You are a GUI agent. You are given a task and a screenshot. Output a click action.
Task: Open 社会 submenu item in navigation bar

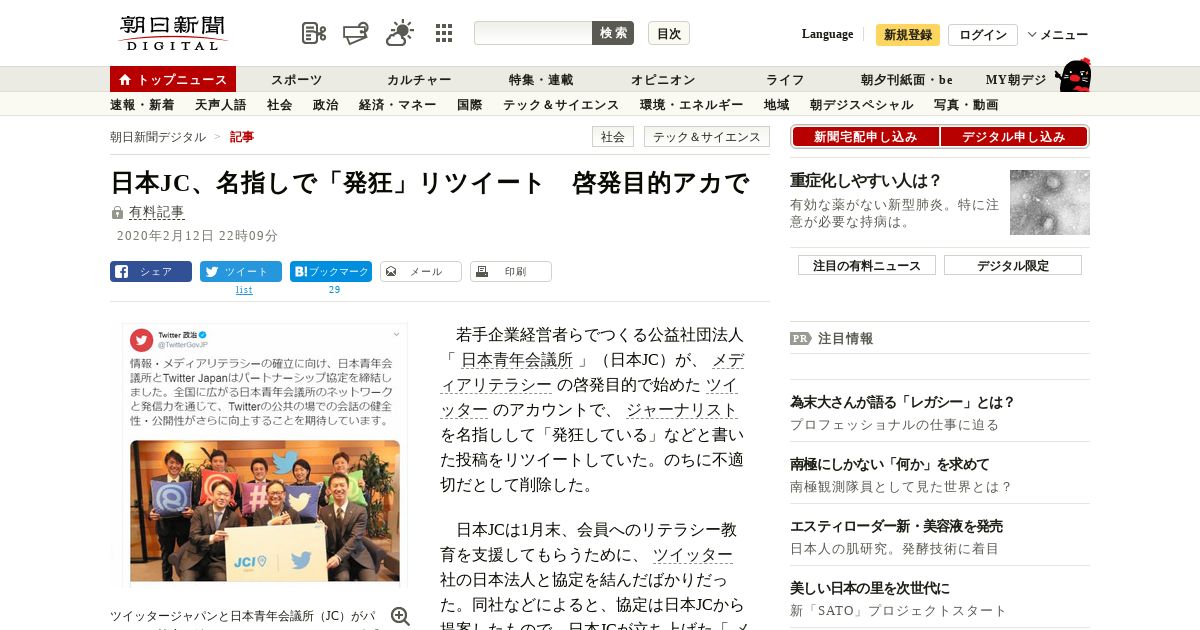click(x=279, y=104)
